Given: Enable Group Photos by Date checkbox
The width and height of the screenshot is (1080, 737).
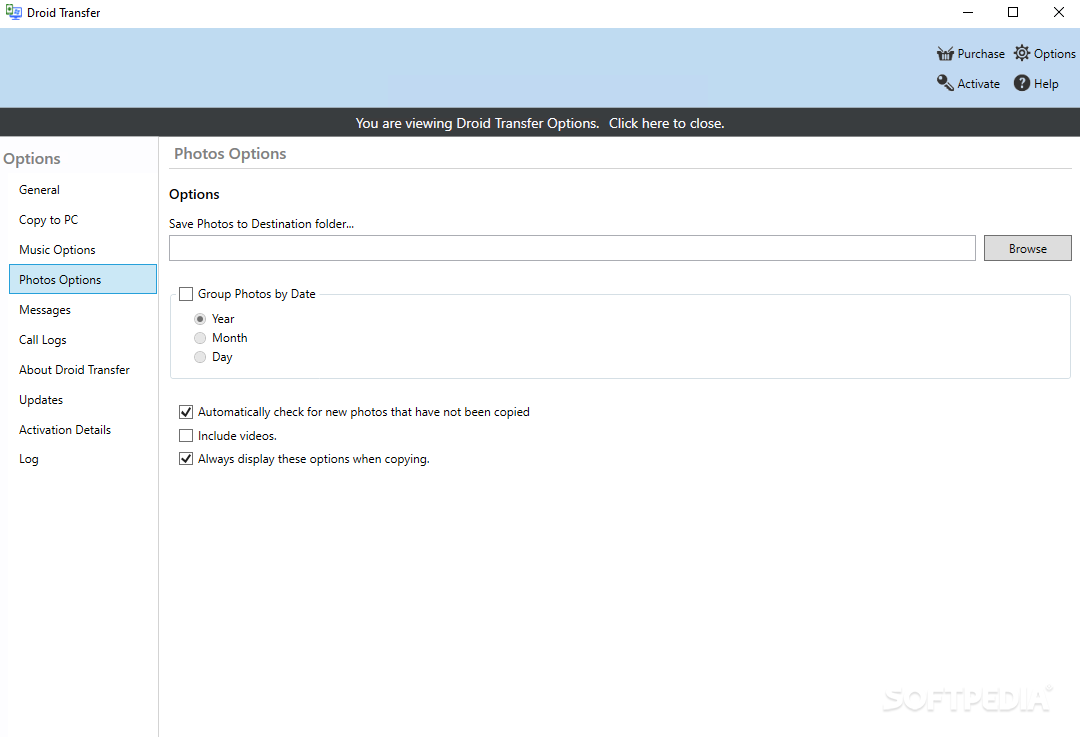Looking at the screenshot, I should pyautogui.click(x=186, y=294).
